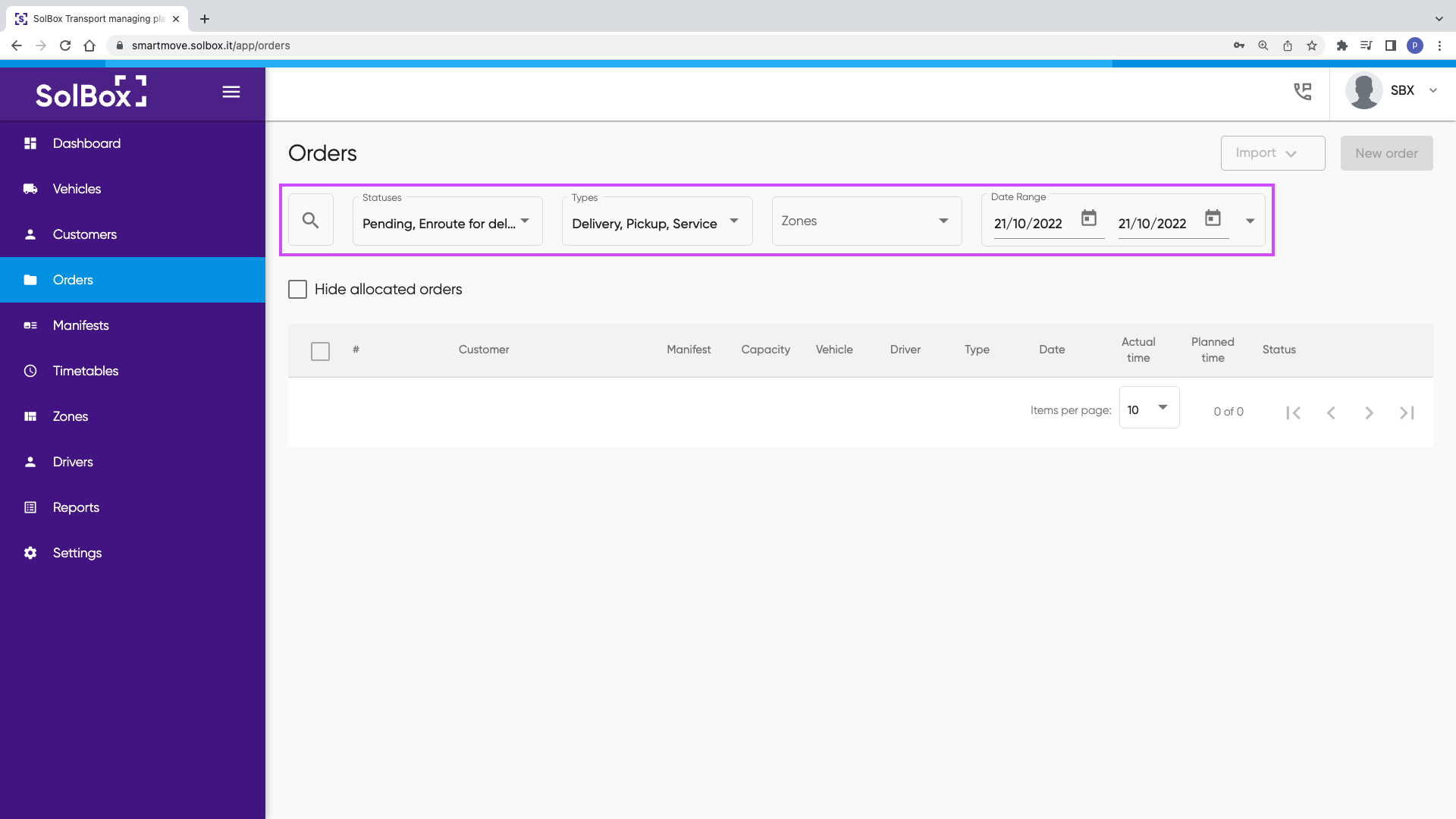Click the phone call center icon
The image size is (1456, 819).
[x=1303, y=92]
